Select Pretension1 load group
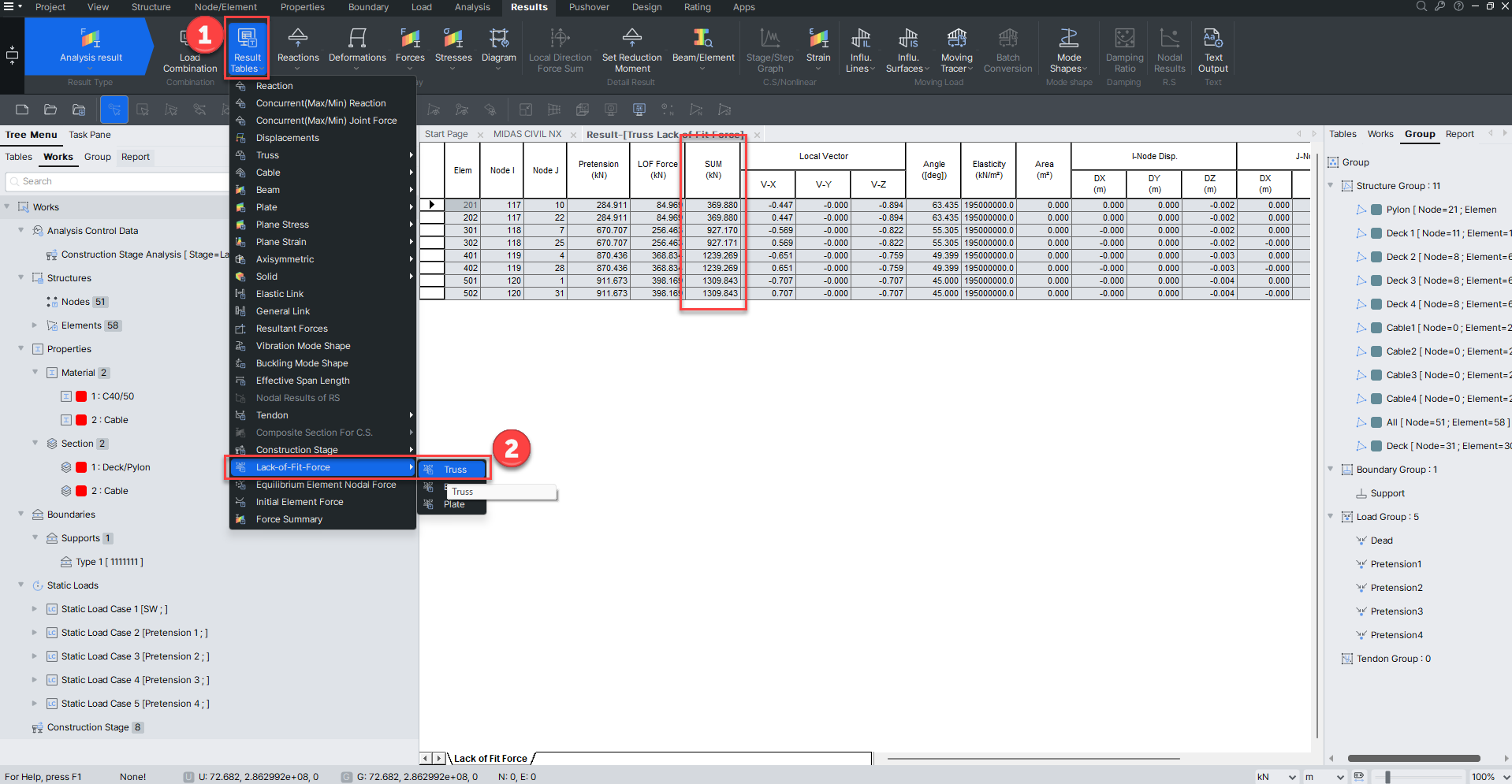Image resolution: width=1512 pixels, height=784 pixels. 1395,564
